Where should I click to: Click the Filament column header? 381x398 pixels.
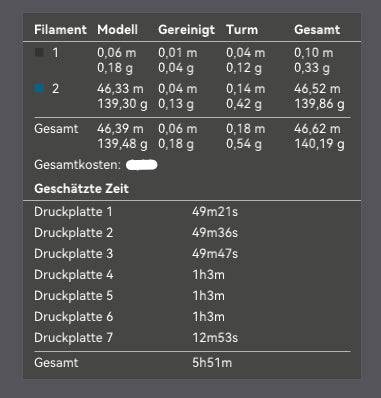[60, 29]
